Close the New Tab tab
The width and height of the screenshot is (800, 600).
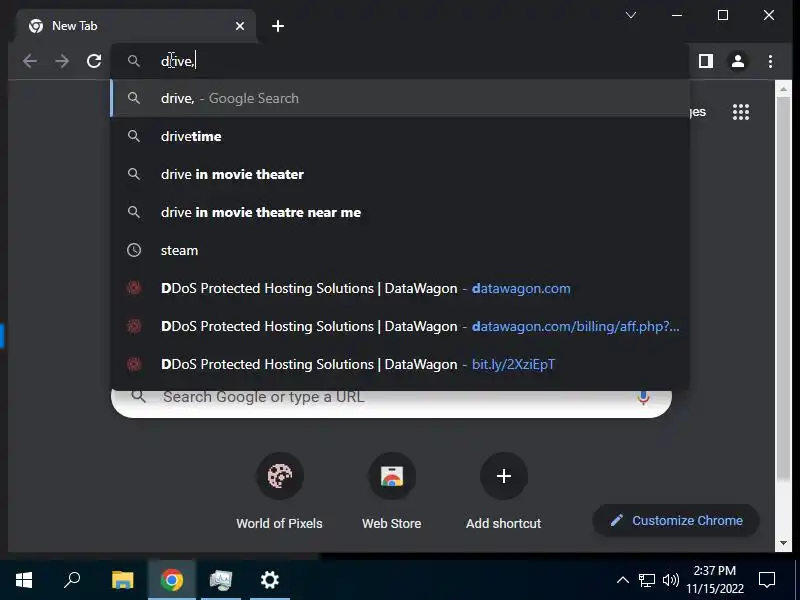click(240, 26)
